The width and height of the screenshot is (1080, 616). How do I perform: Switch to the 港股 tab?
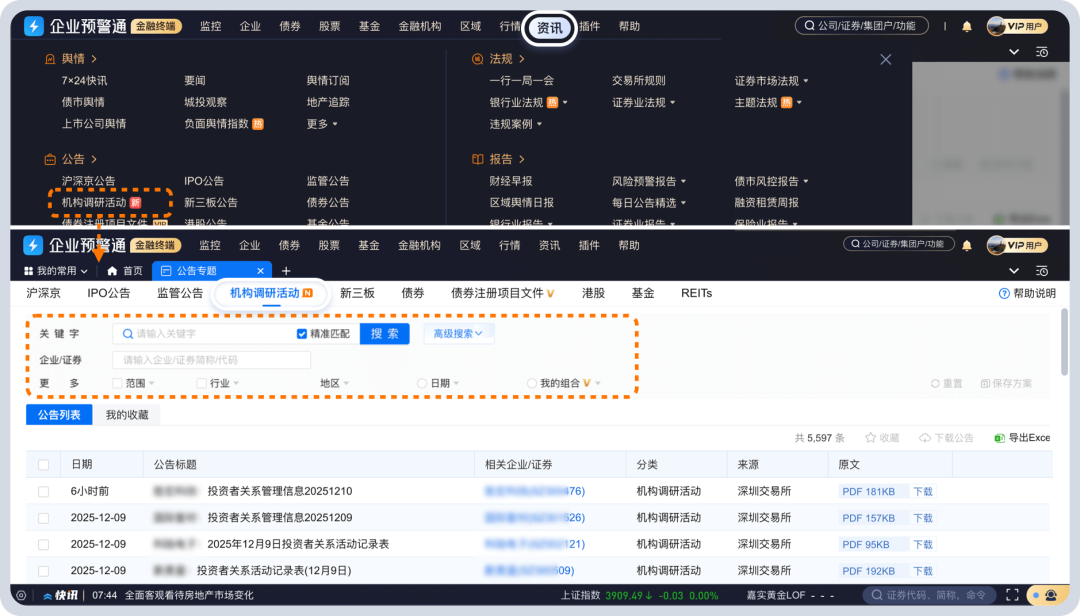pos(593,293)
